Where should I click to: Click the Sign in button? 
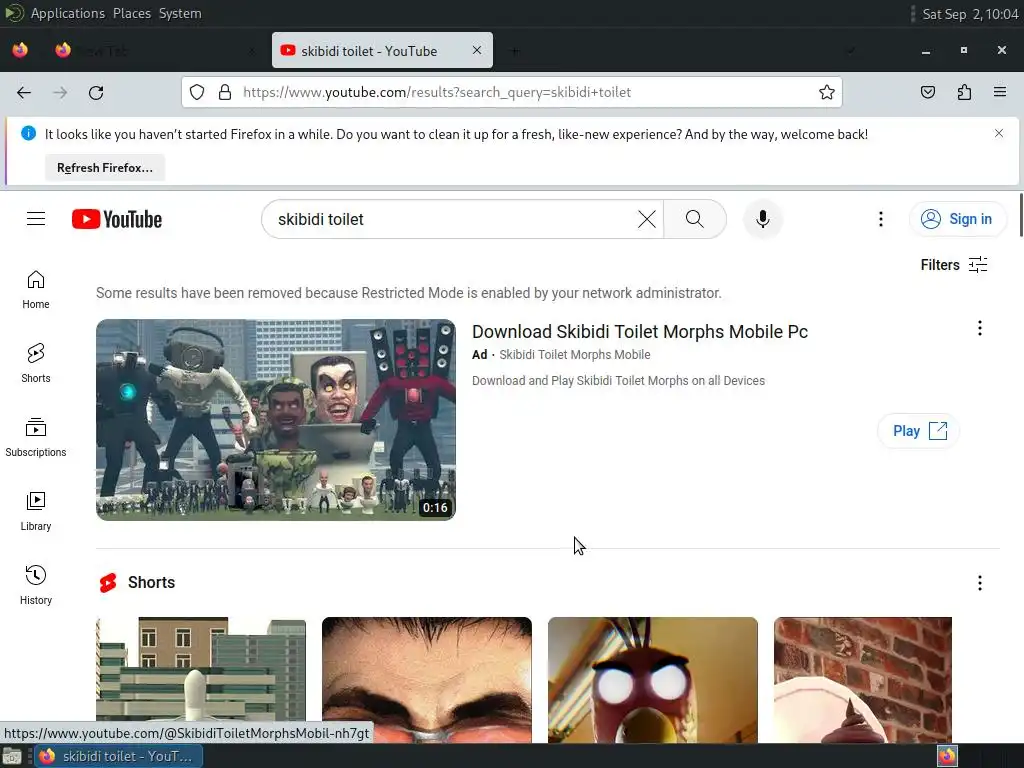pos(957,219)
